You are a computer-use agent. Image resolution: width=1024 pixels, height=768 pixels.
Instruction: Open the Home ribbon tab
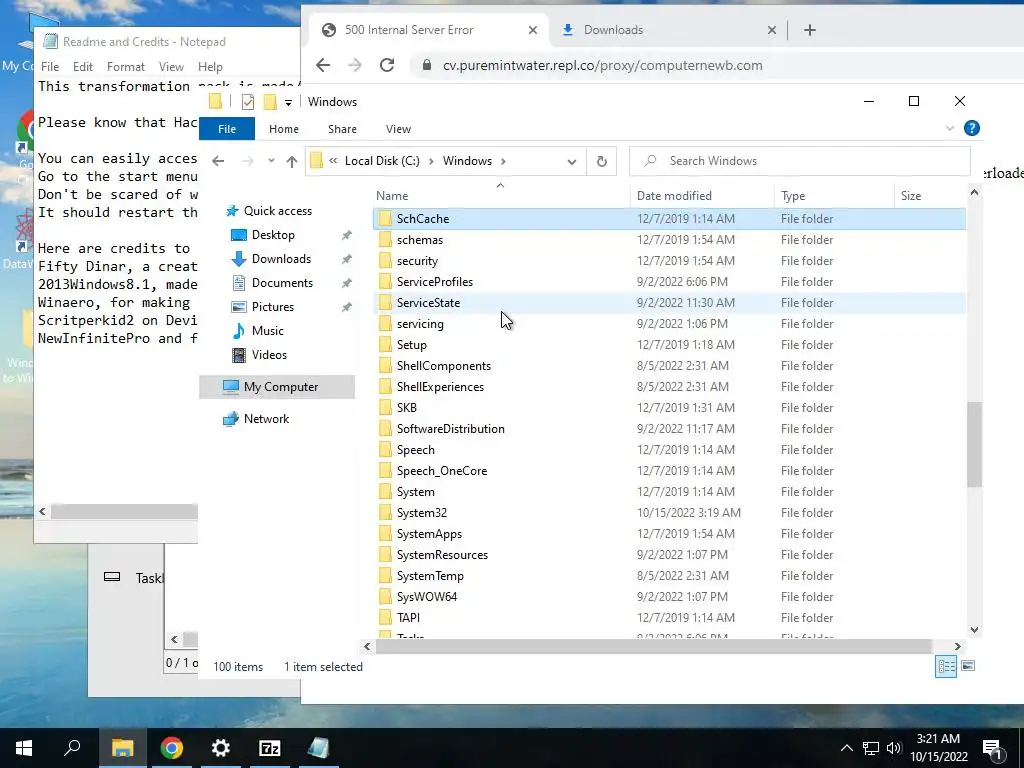(283, 129)
